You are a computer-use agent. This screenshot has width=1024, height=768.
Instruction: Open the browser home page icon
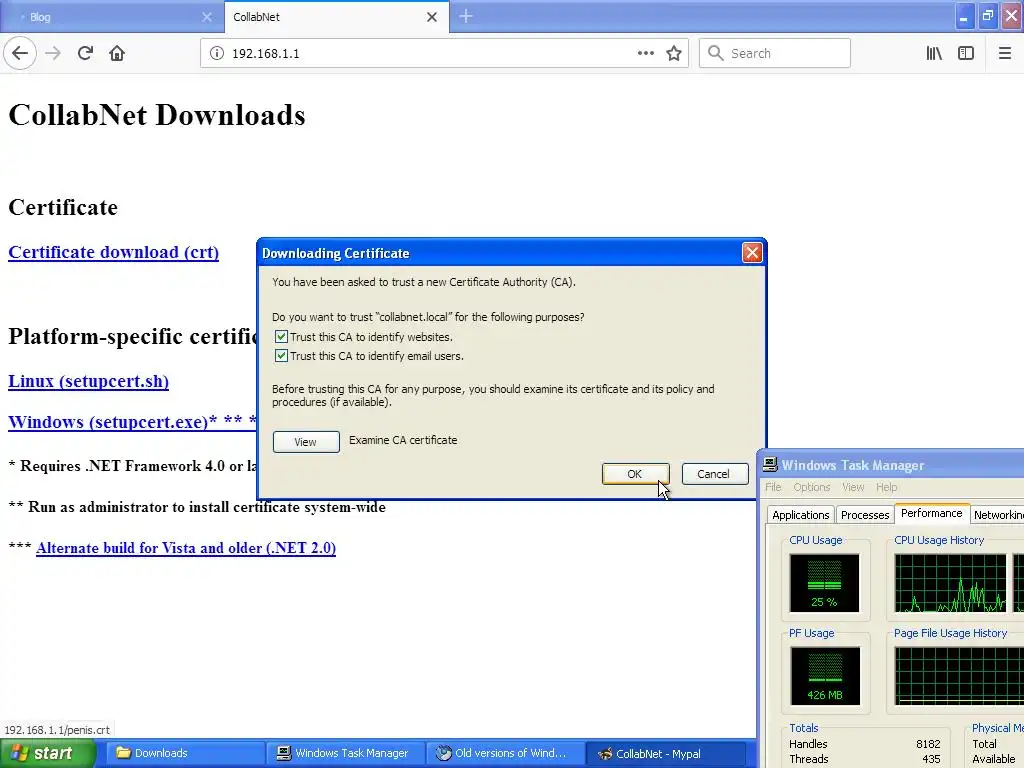point(117,53)
